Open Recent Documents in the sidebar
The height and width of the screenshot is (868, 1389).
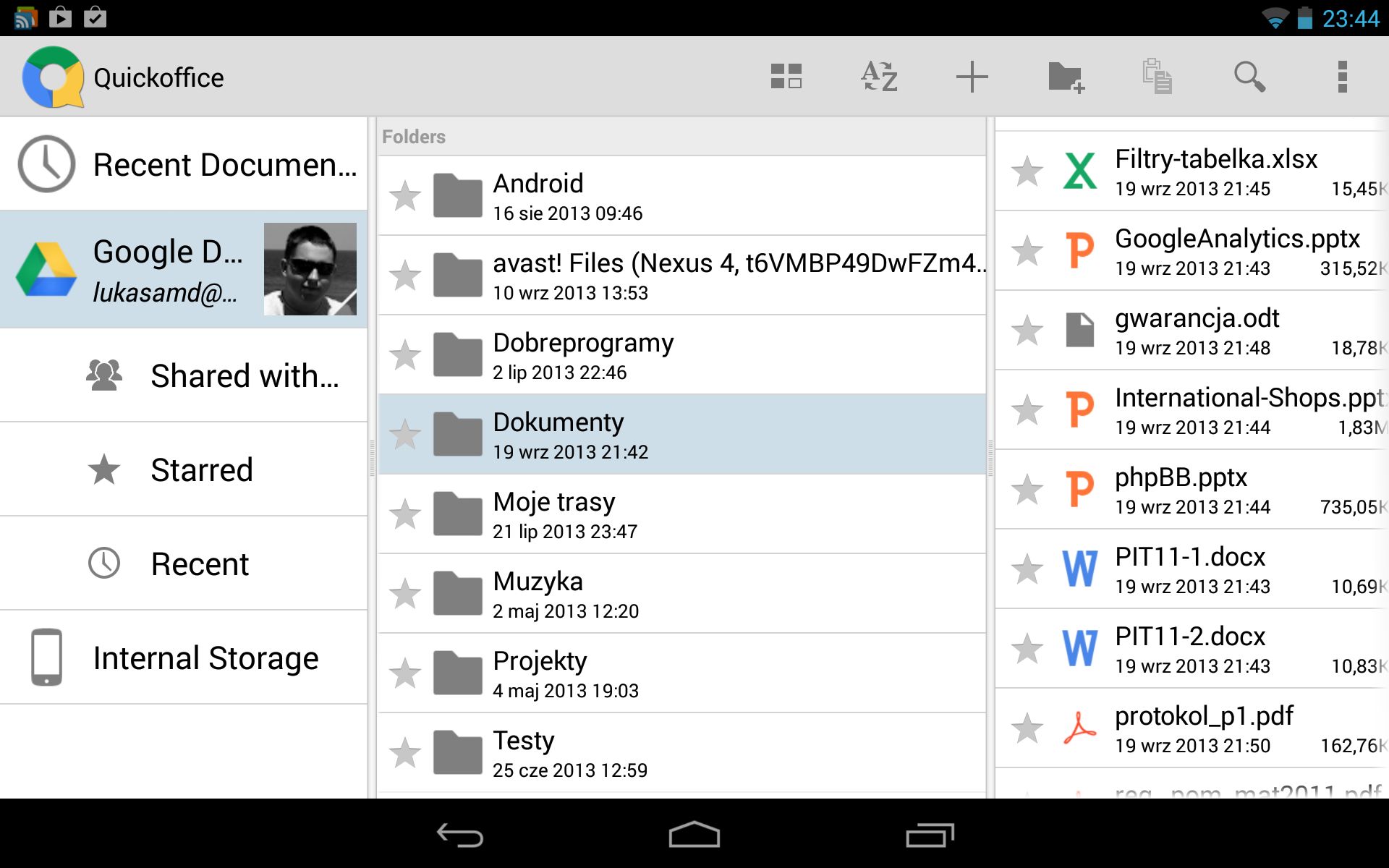pyautogui.click(x=184, y=164)
